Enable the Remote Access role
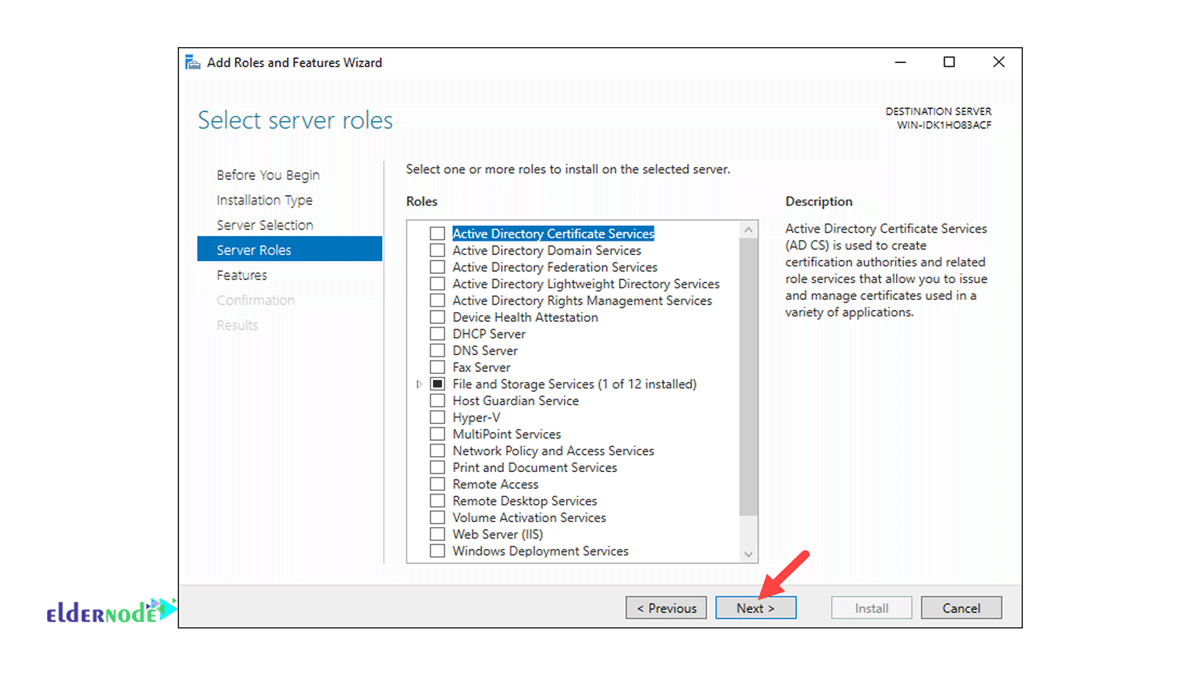The image size is (1200, 675). [x=437, y=483]
